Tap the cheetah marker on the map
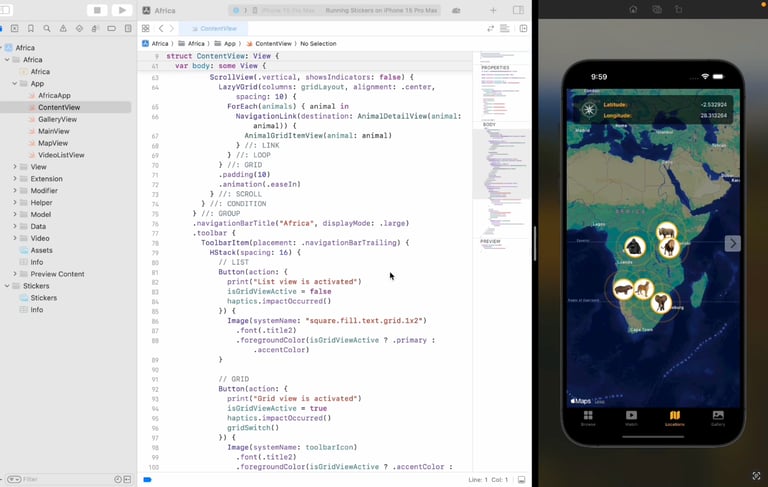 tap(644, 289)
